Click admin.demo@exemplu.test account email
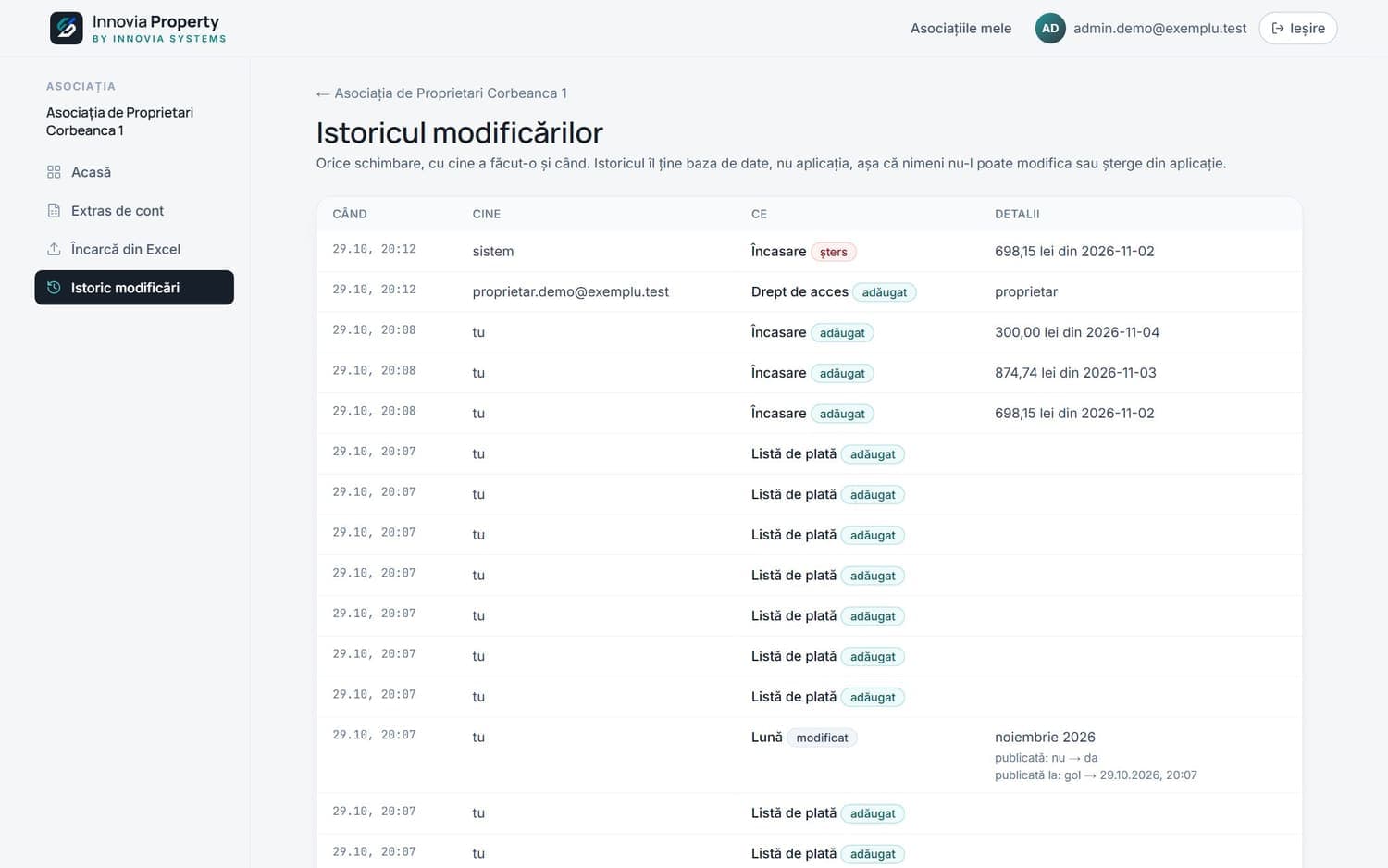Screen dimensions: 1388x868 click(x=1160, y=28)
